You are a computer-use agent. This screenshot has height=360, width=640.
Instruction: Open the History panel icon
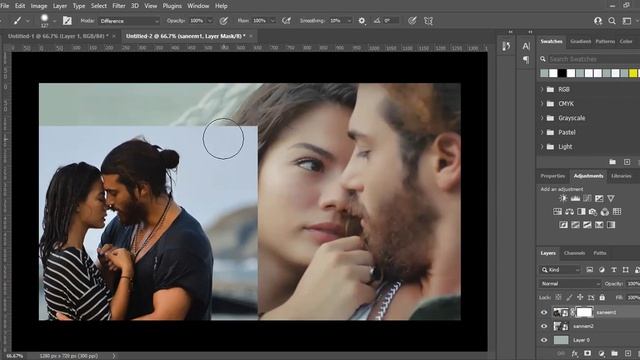click(506, 46)
